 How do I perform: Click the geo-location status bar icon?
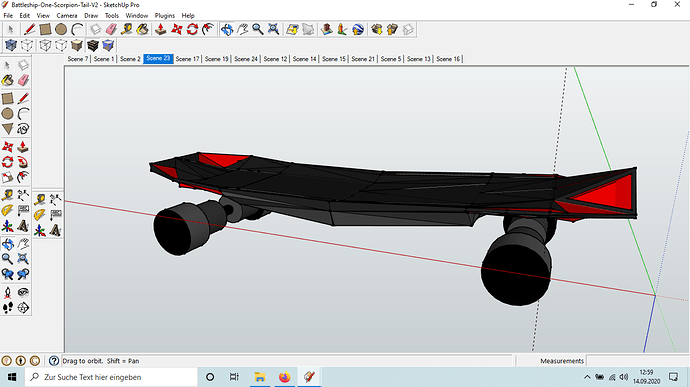(6, 361)
